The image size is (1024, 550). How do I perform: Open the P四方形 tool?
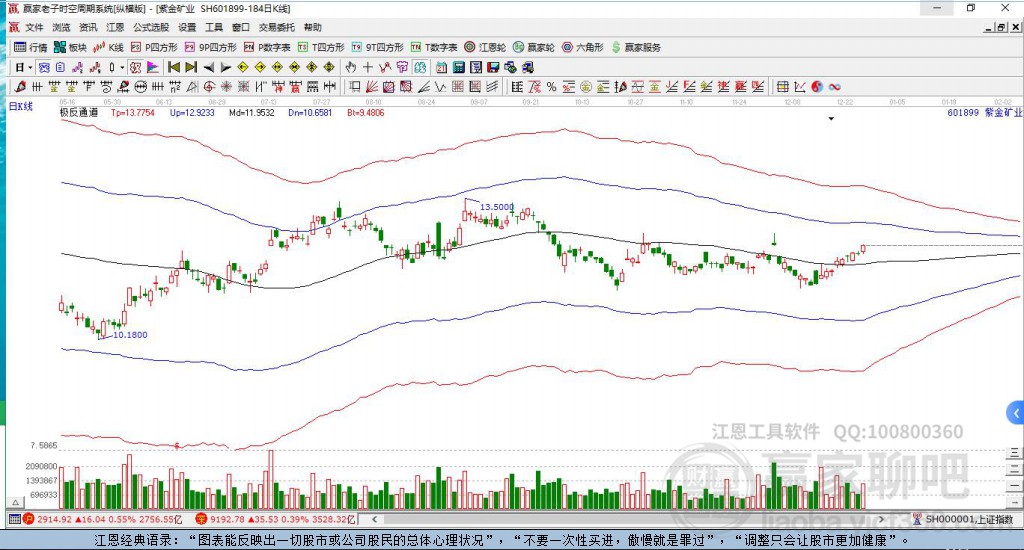coord(154,47)
